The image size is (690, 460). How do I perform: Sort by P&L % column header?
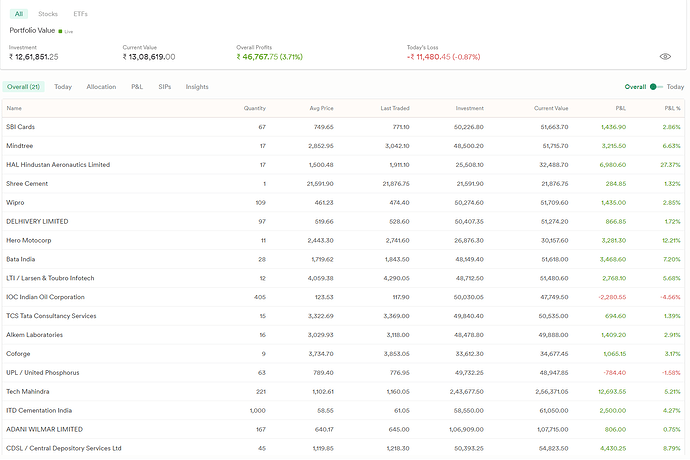(x=672, y=108)
